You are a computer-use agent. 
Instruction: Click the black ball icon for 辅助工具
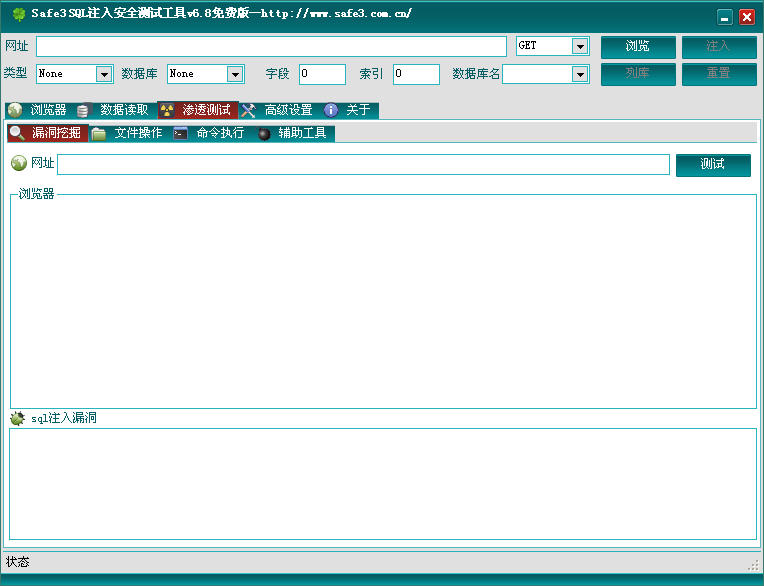(x=264, y=133)
